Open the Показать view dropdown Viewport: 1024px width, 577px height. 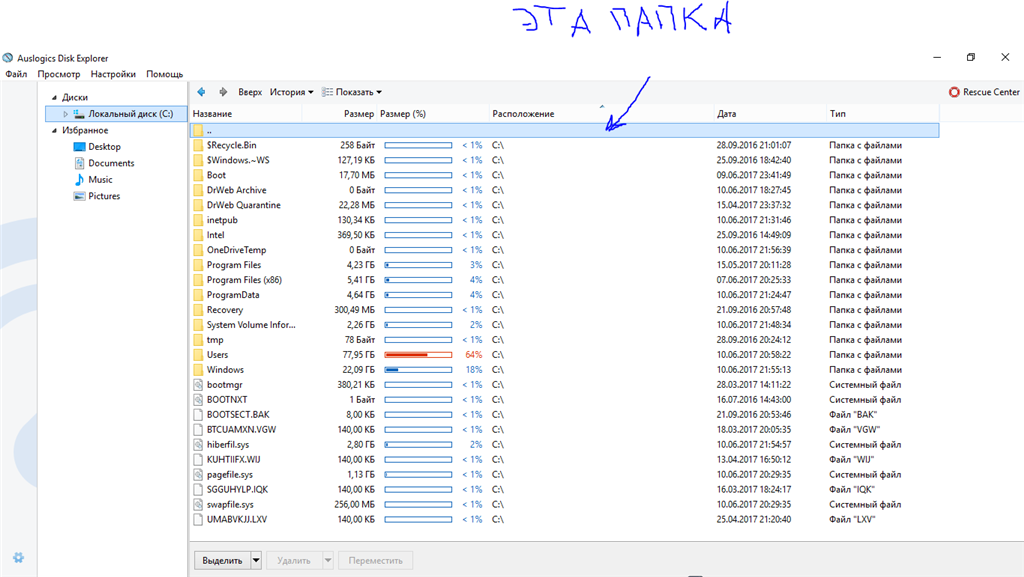point(352,92)
